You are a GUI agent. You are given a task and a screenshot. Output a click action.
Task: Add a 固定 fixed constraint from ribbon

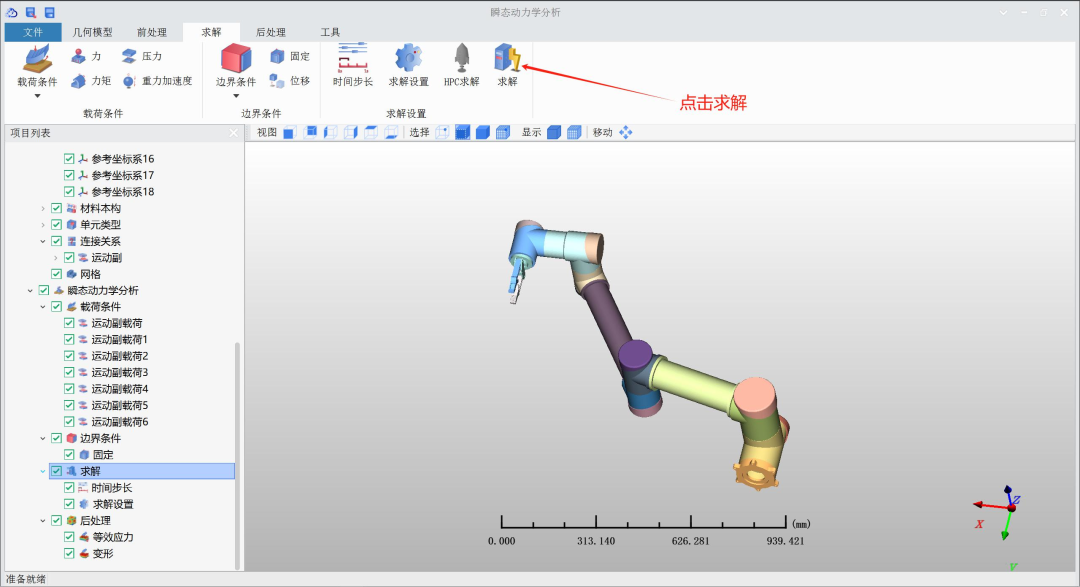coord(290,56)
